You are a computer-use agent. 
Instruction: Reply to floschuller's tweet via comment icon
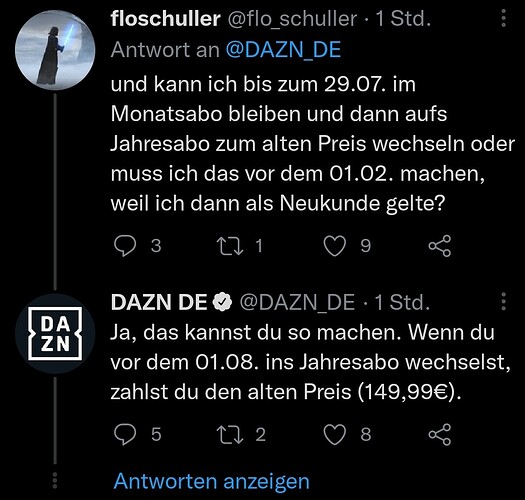coord(125,246)
